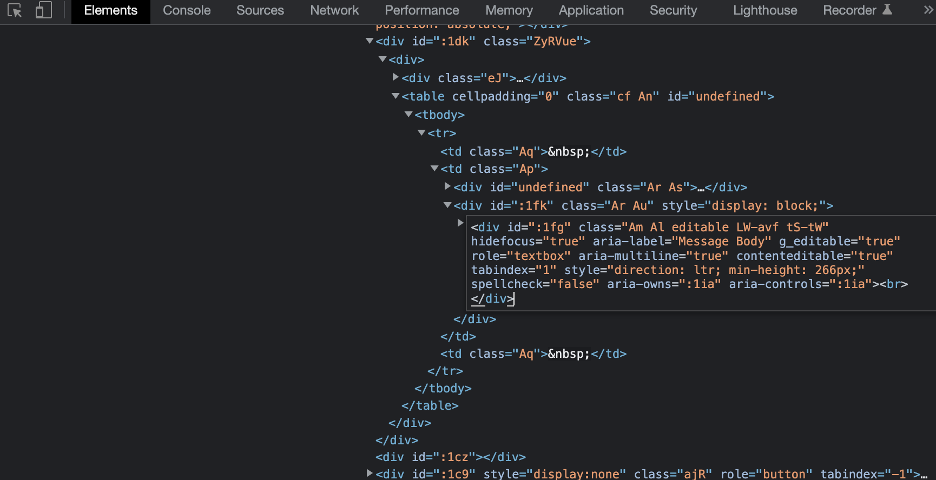
Task: Show more tabs with chevron icon
Action: (929, 10)
